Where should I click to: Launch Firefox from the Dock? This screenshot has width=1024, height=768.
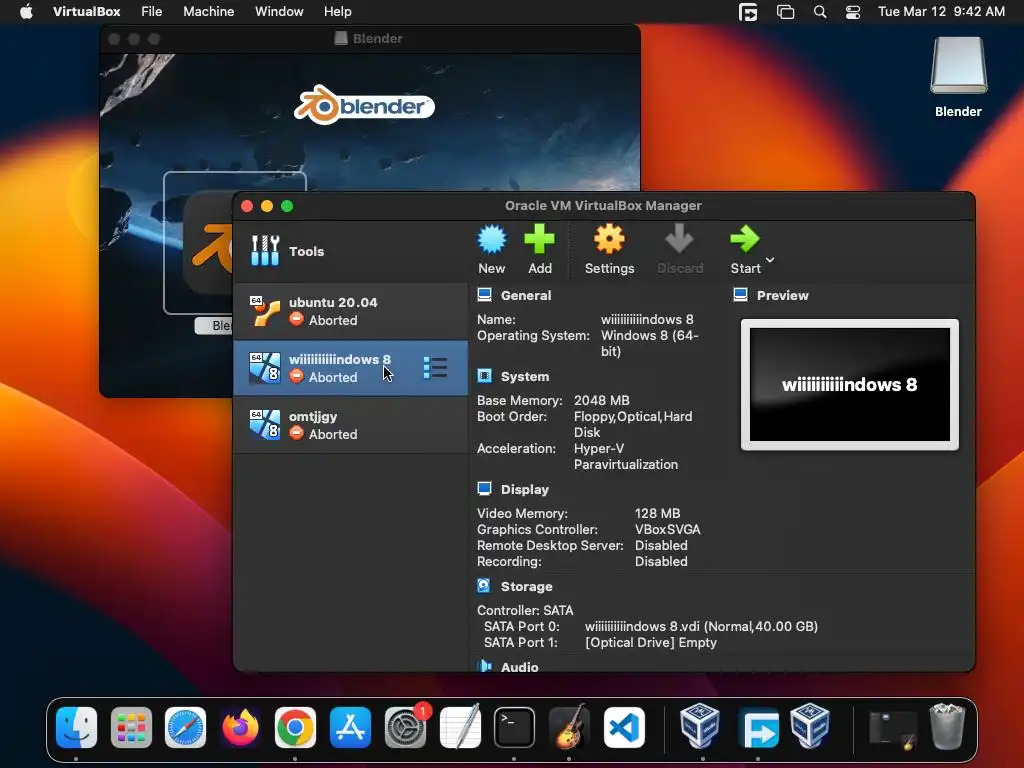click(x=240, y=727)
